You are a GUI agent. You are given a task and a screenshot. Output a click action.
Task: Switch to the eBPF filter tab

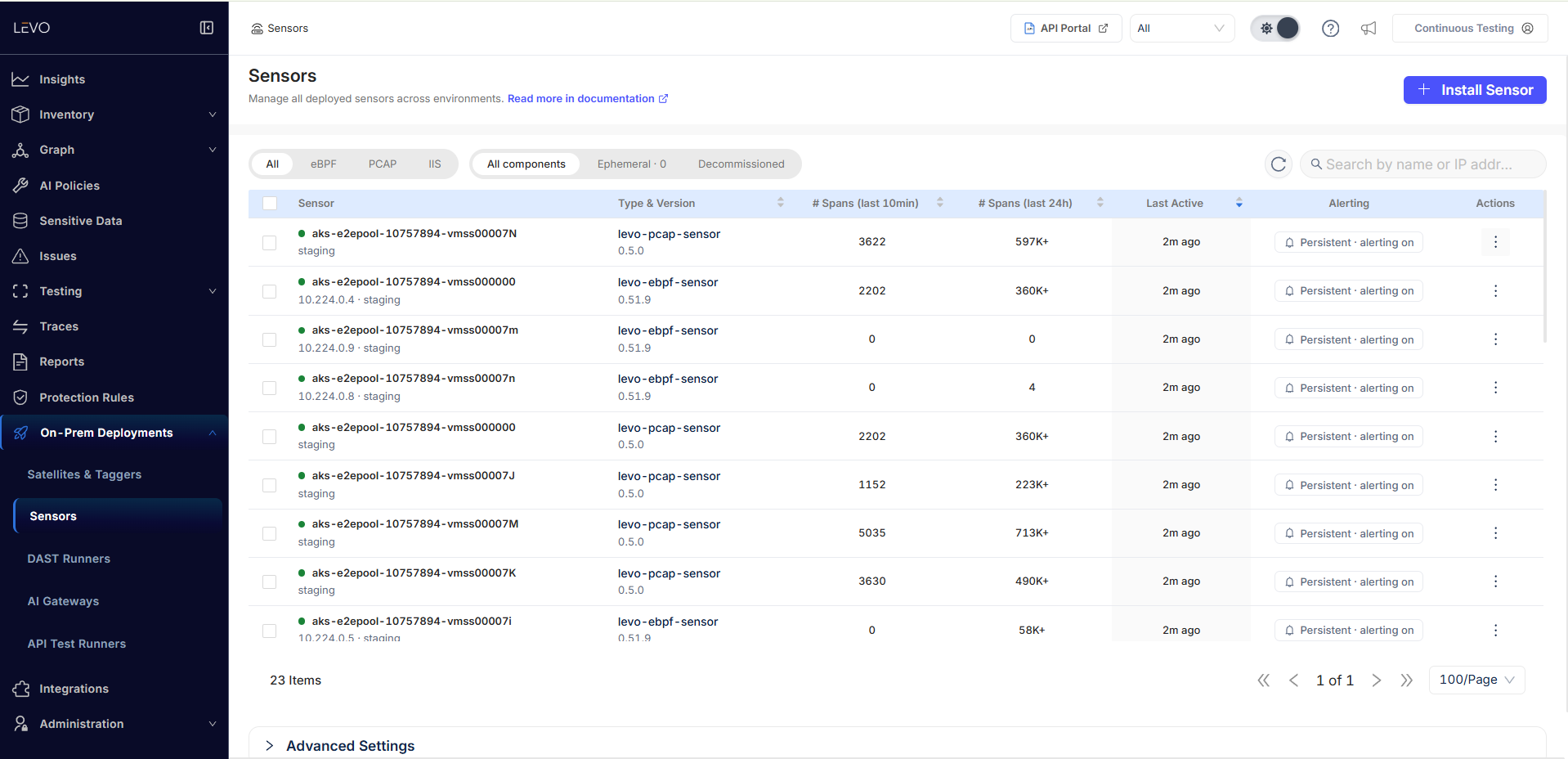(x=323, y=164)
